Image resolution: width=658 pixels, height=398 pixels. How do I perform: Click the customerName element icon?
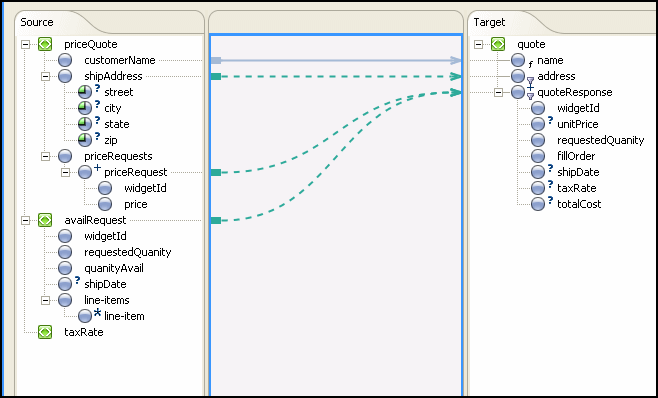tap(65, 60)
